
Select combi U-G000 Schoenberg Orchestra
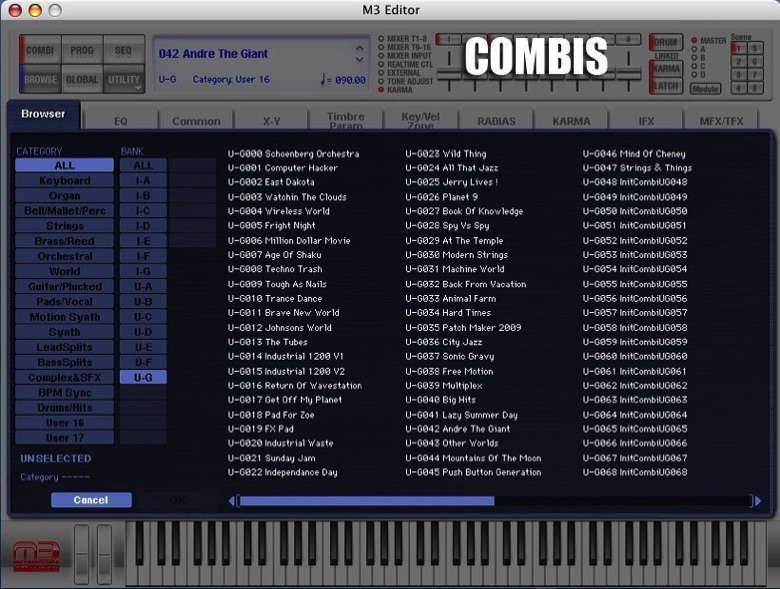(293, 154)
